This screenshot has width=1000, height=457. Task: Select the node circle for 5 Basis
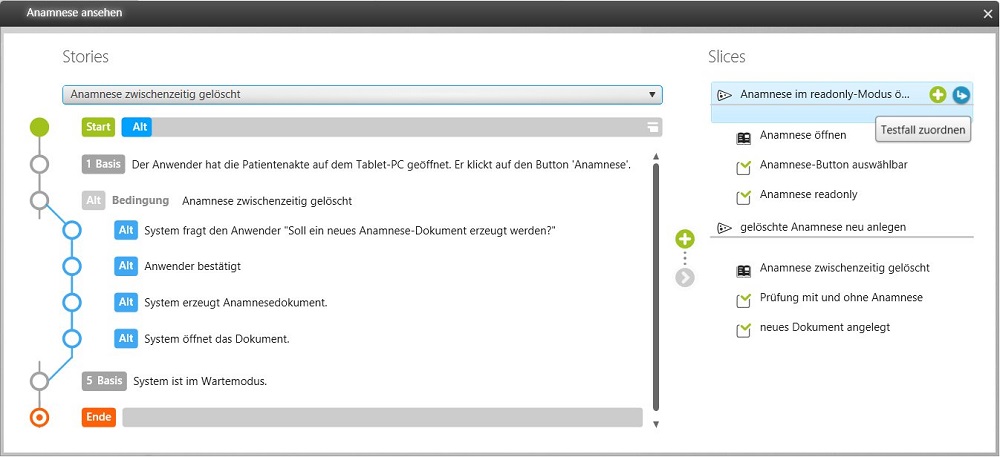[40, 381]
